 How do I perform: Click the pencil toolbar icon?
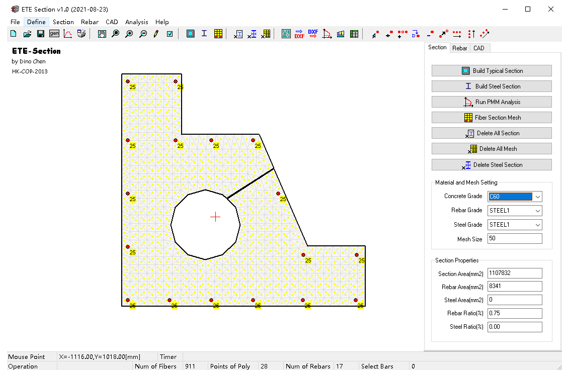156,34
